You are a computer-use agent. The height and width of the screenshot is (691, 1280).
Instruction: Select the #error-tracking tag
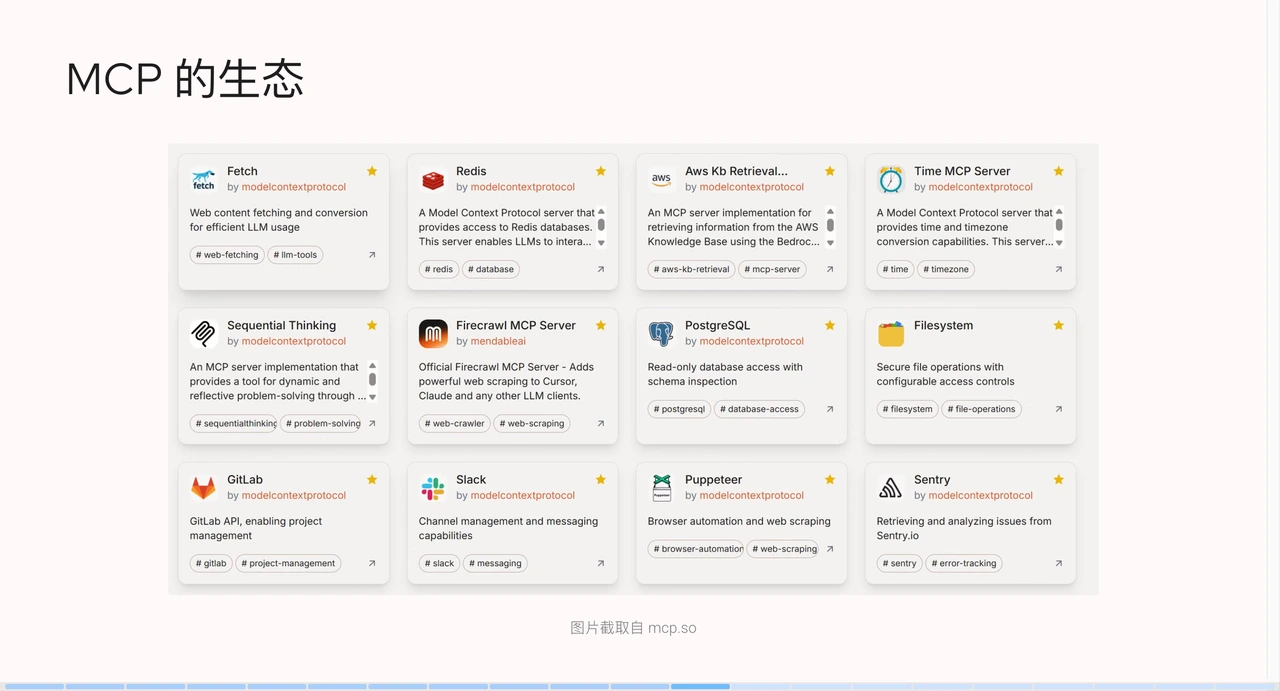pyautogui.click(x=964, y=563)
